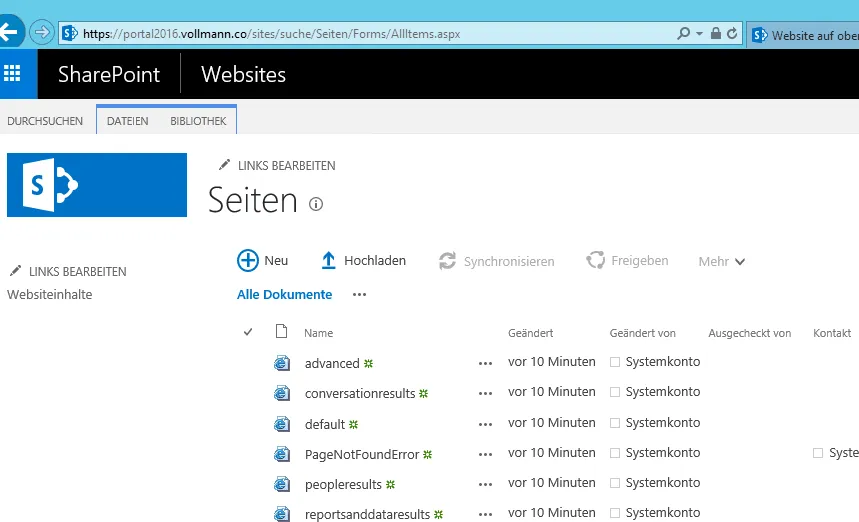Sort by the Kontakt column header
859x522 pixels.
pyautogui.click(x=832, y=333)
